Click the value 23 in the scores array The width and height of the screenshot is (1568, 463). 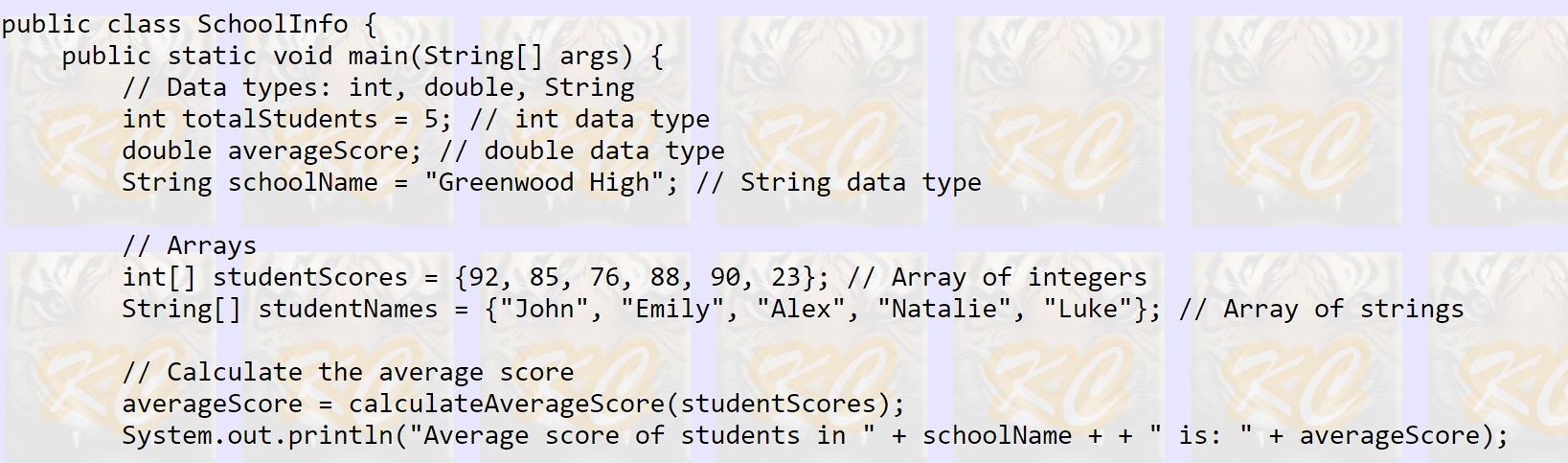pyautogui.click(x=785, y=277)
